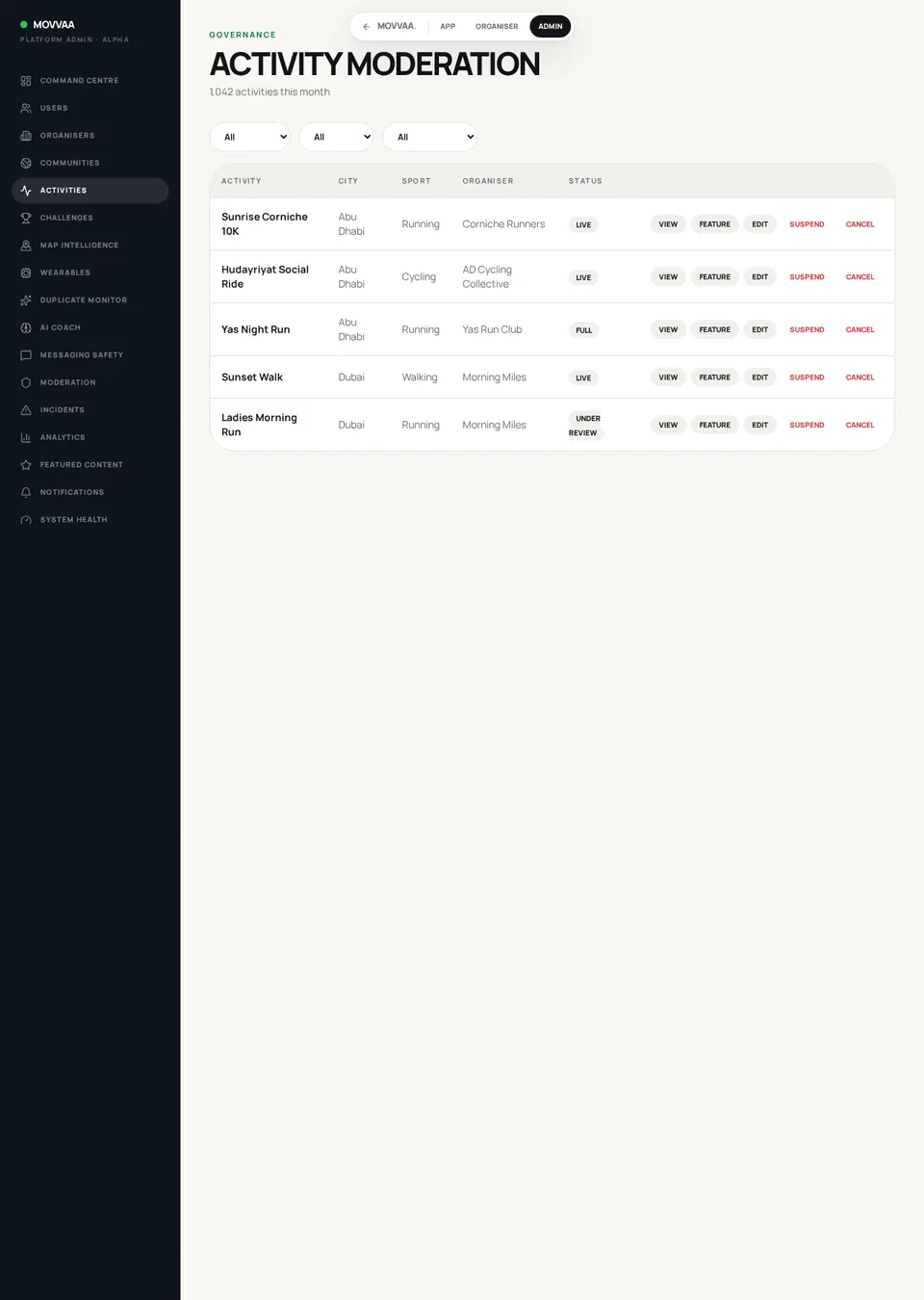Open Featured Content sidebar item
The image size is (924, 1300).
coord(90,465)
